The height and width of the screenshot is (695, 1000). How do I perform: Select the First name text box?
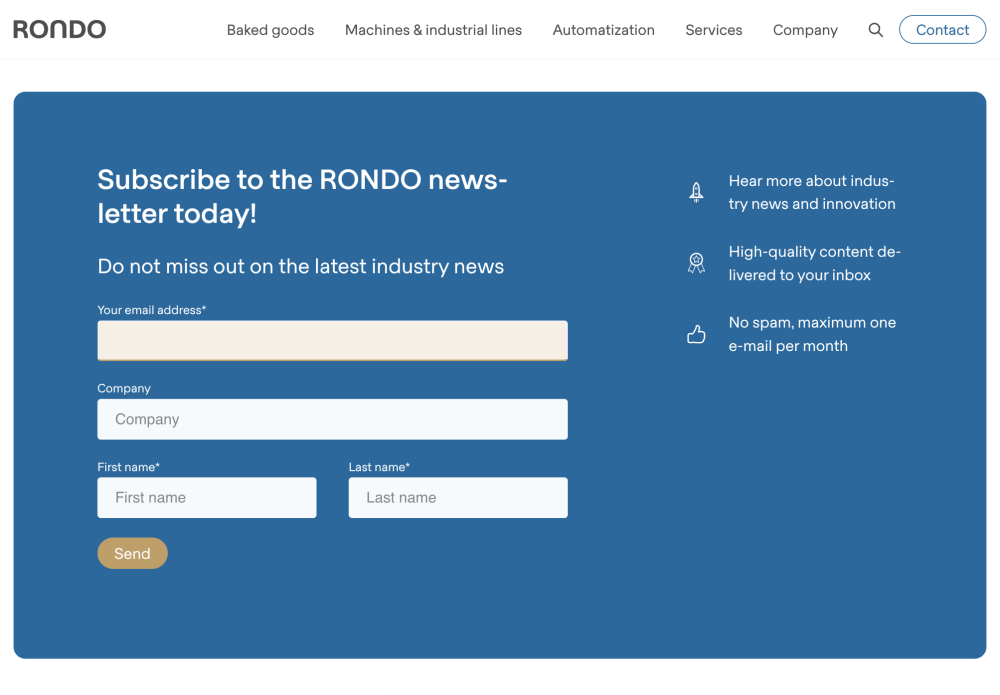click(207, 497)
